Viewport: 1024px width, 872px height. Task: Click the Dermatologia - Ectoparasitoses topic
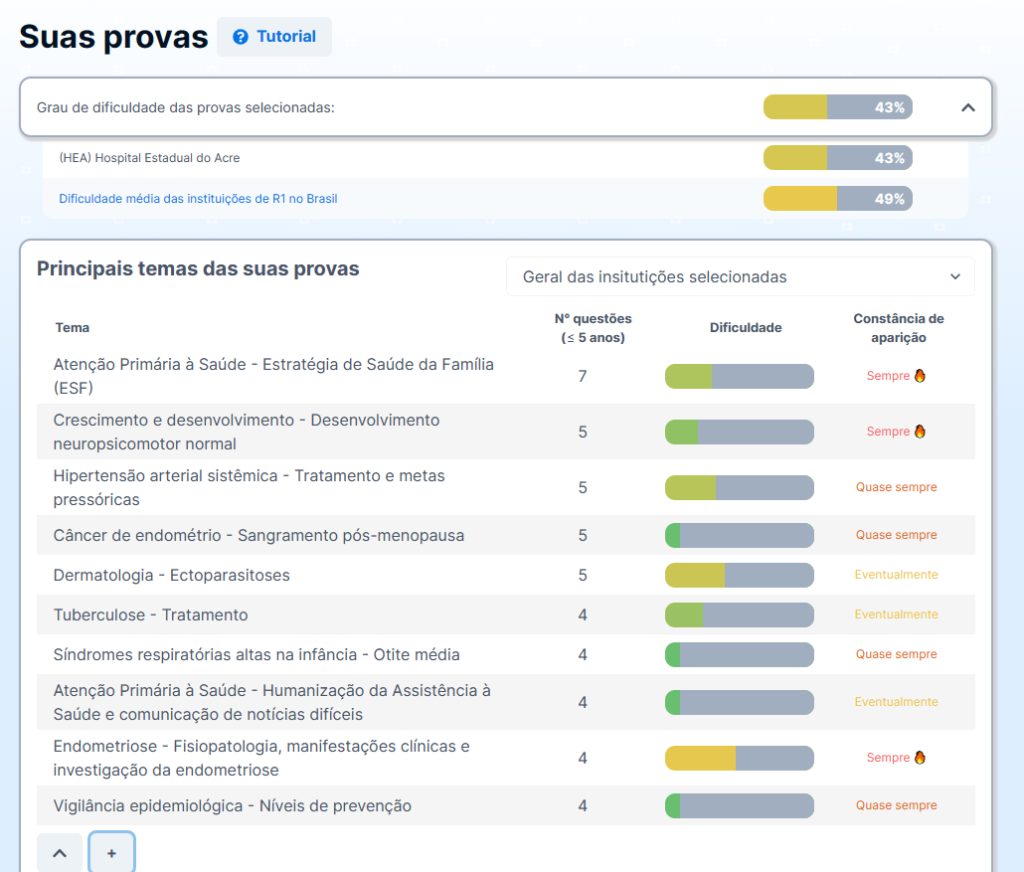171,575
